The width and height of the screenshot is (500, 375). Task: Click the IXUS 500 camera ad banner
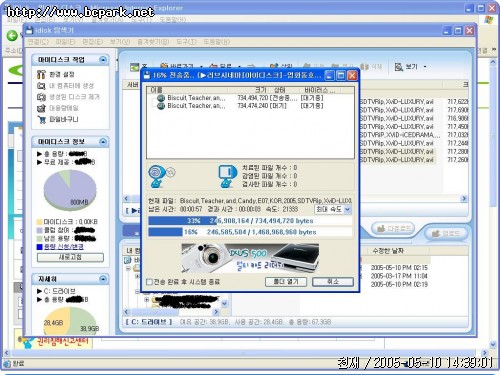pos(250,258)
